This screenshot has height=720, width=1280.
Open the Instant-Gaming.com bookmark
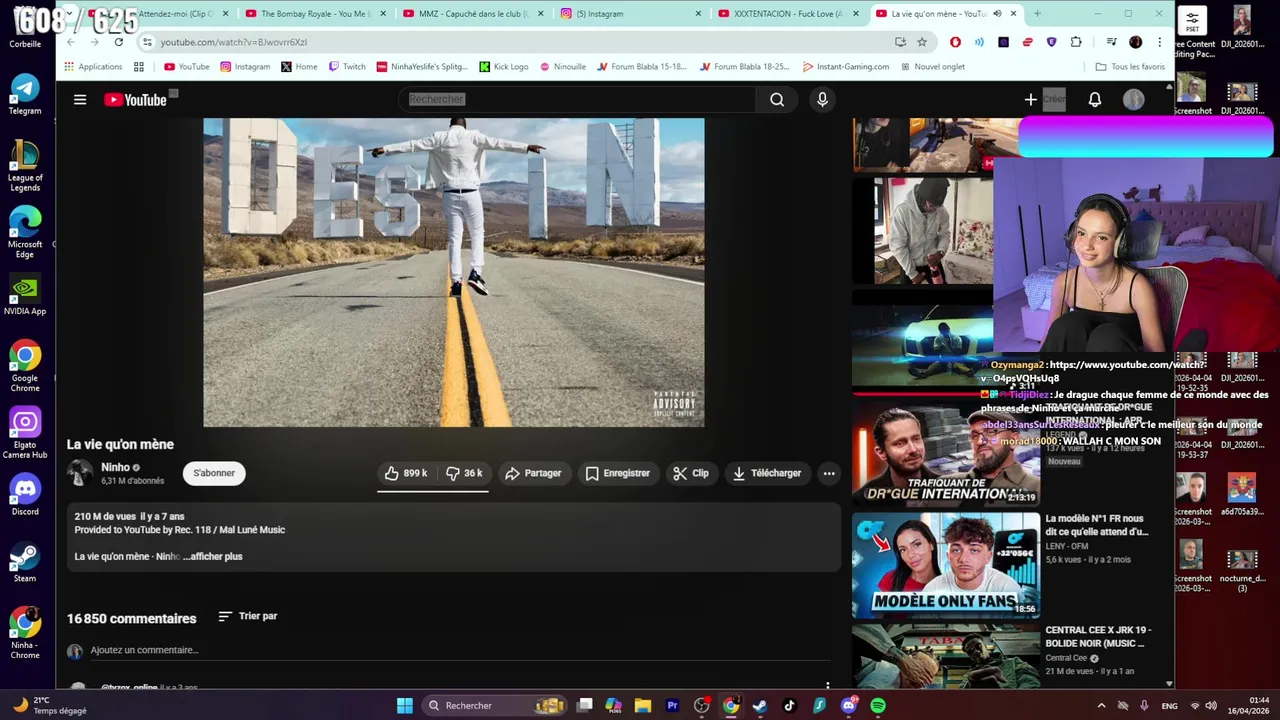click(845, 67)
